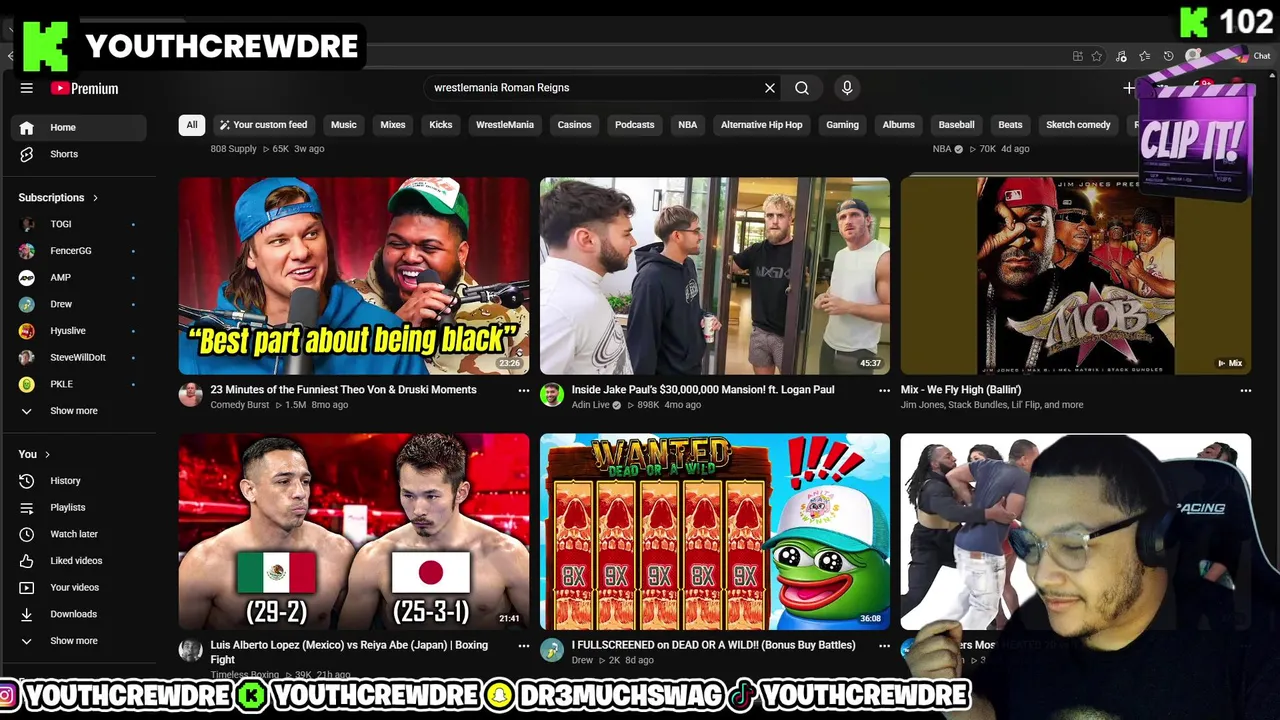The image size is (1280, 720).
Task: Open Theo Von & Druski video thumbnail
Action: point(354,276)
